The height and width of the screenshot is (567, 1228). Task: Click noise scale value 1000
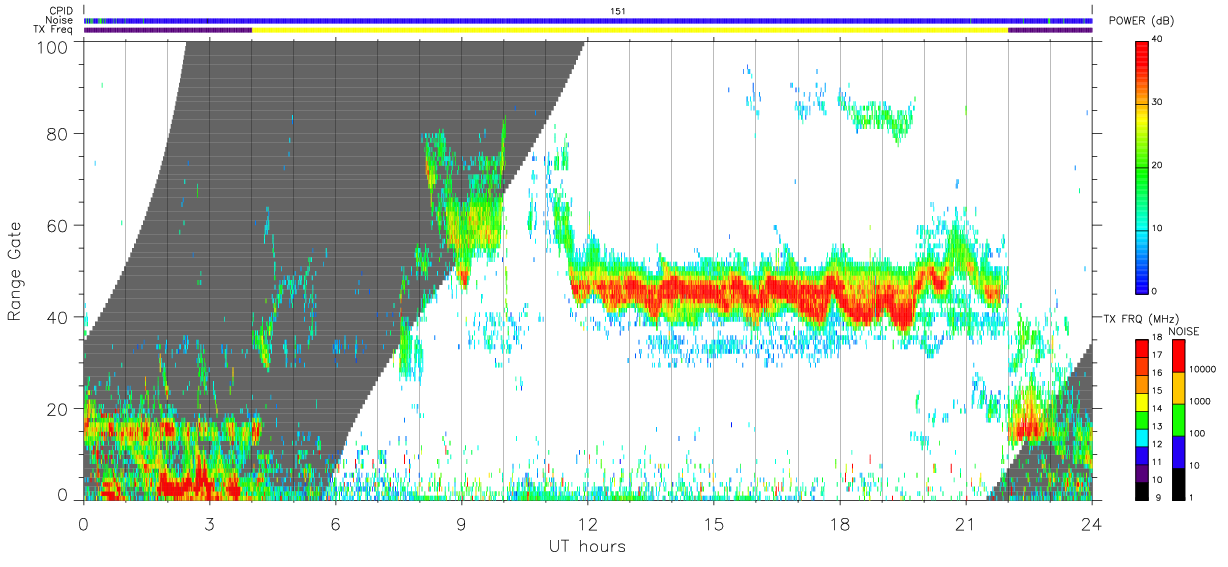(x=1200, y=401)
